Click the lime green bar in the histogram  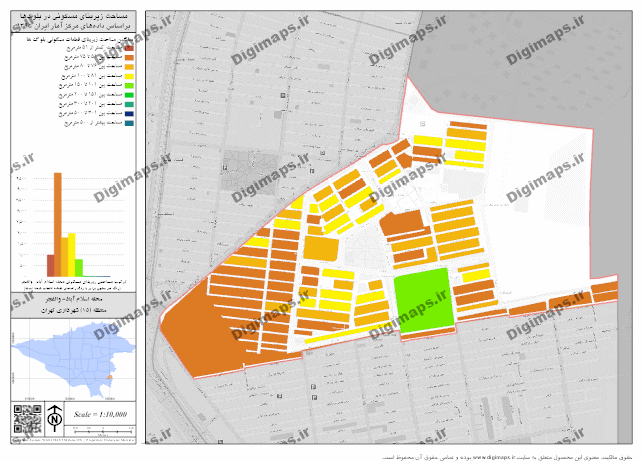point(79,268)
